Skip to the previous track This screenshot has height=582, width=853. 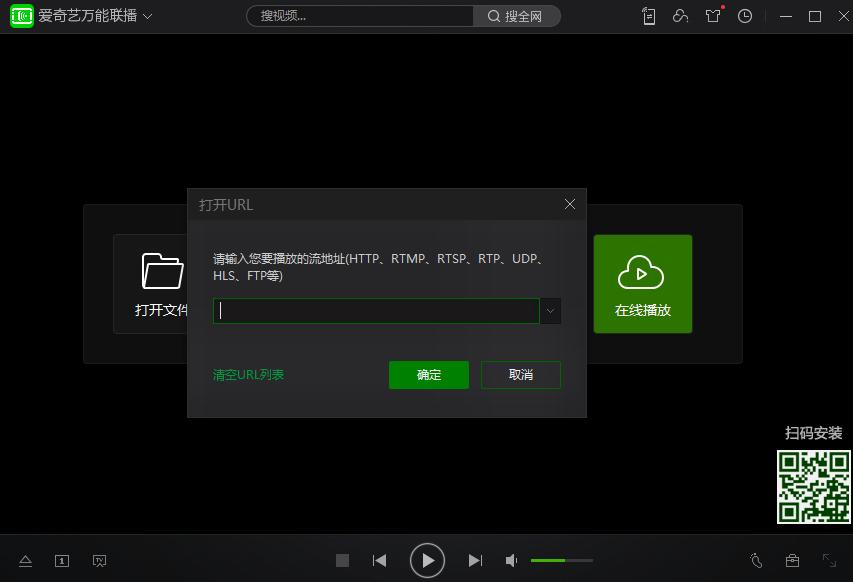click(379, 560)
